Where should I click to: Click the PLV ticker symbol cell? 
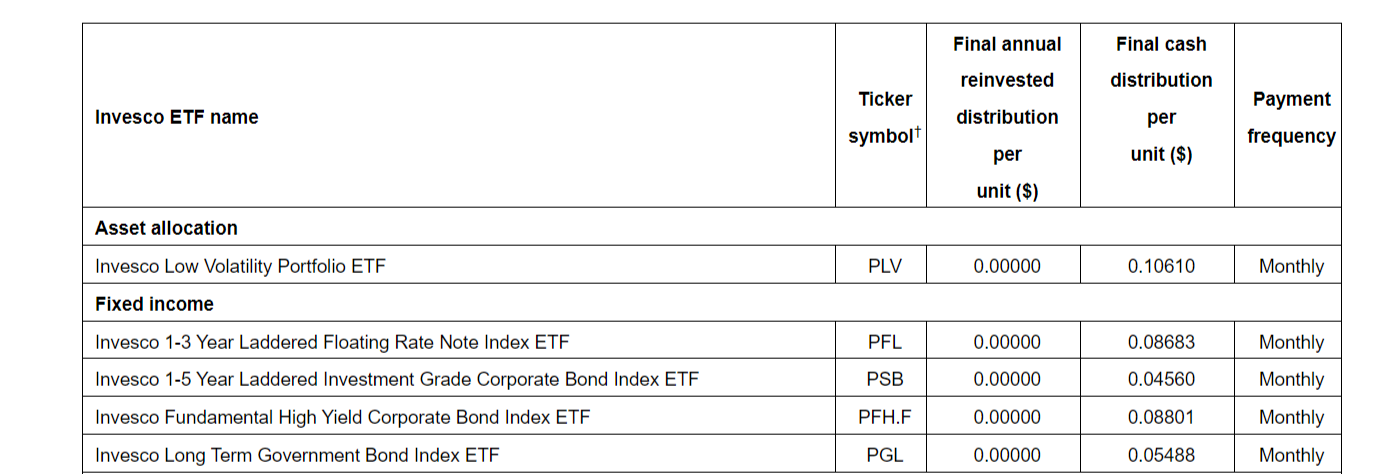(x=884, y=266)
